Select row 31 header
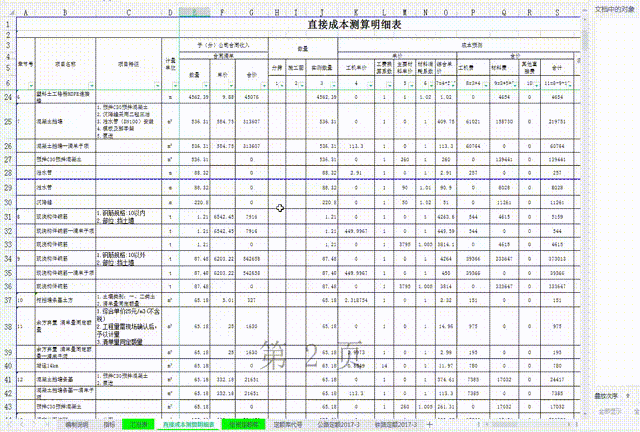This screenshot has width=640, height=432. [8, 217]
